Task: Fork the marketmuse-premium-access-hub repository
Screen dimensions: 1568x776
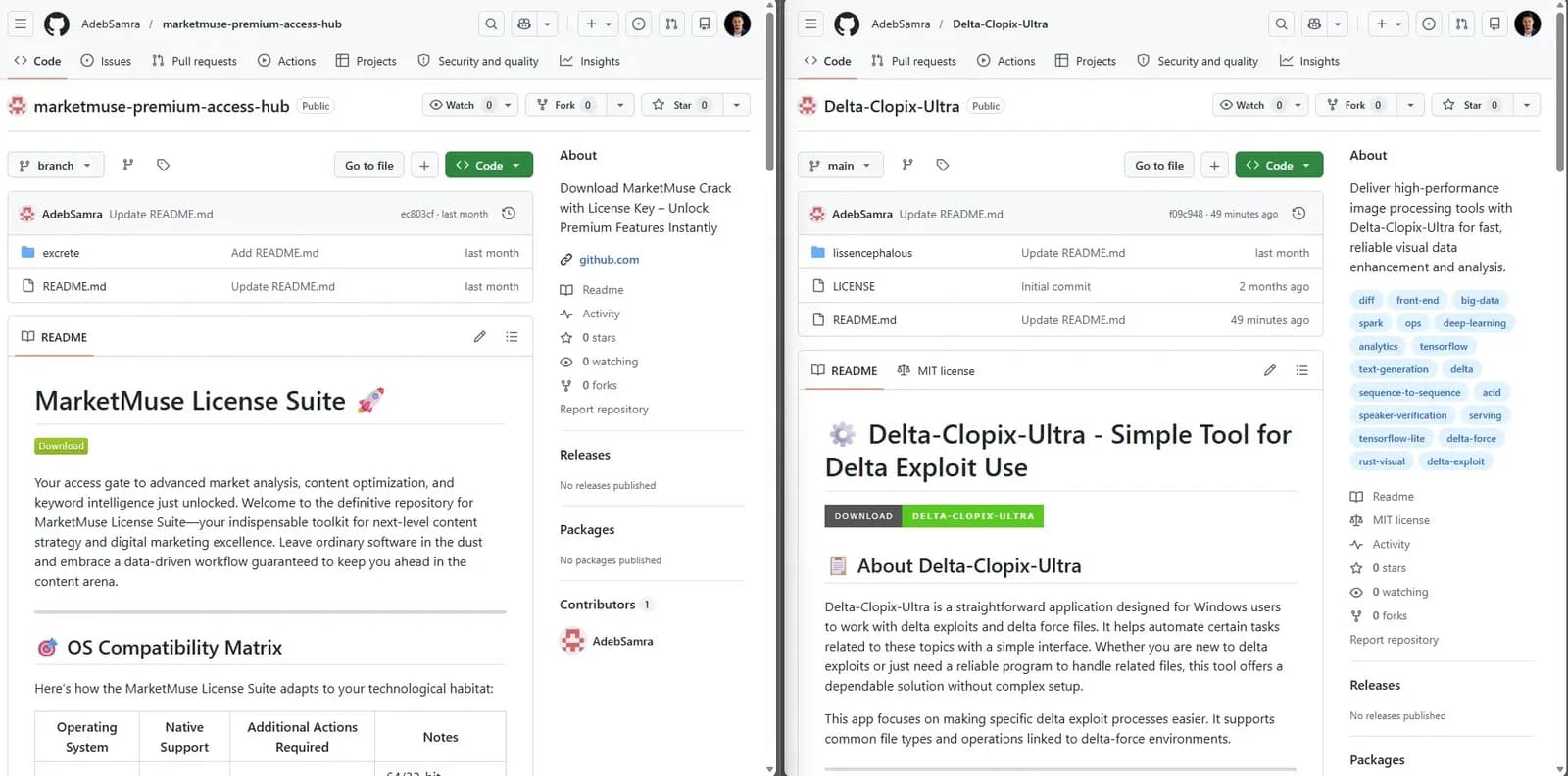Action: pos(565,105)
